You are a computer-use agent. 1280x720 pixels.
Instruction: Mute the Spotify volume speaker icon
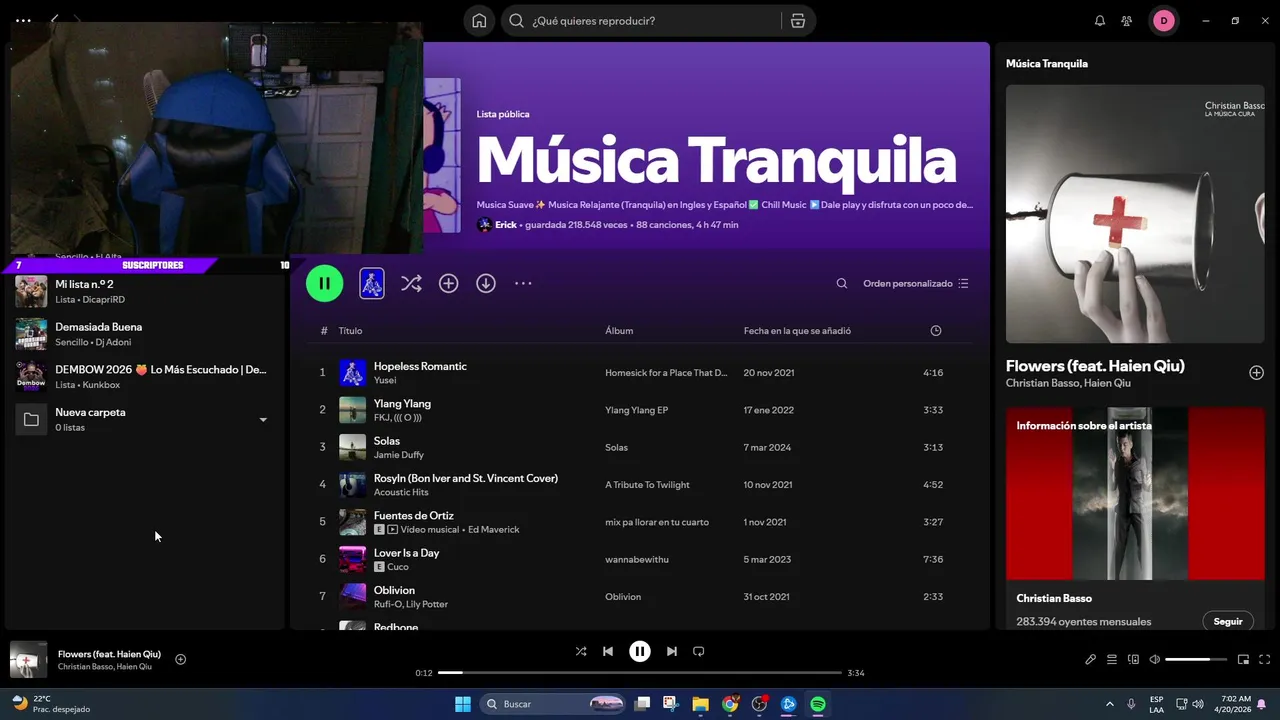(x=1155, y=659)
